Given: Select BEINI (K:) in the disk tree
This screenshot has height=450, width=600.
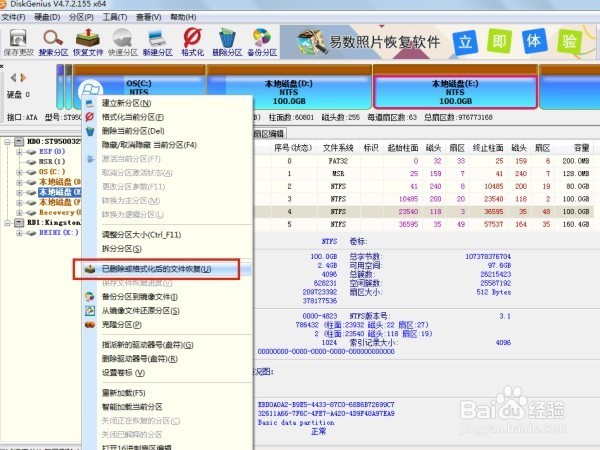Looking at the screenshot, I should coord(59,232).
